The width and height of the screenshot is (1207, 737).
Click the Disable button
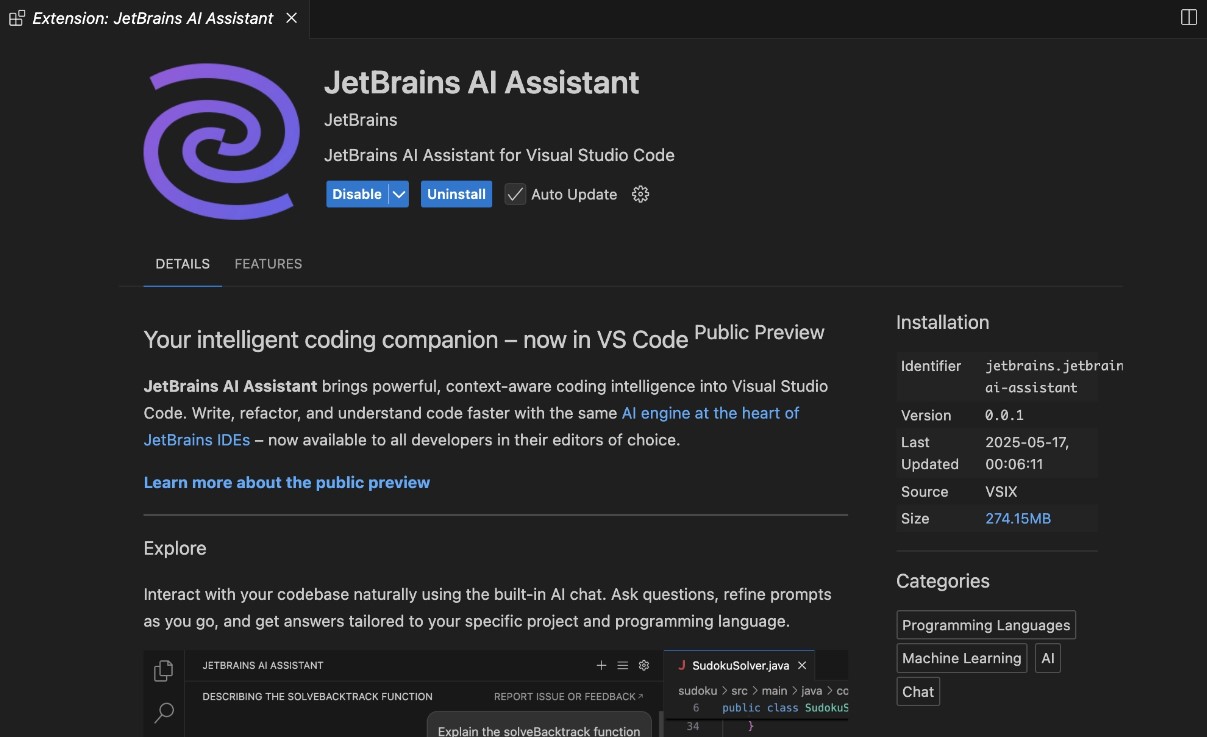click(x=357, y=194)
